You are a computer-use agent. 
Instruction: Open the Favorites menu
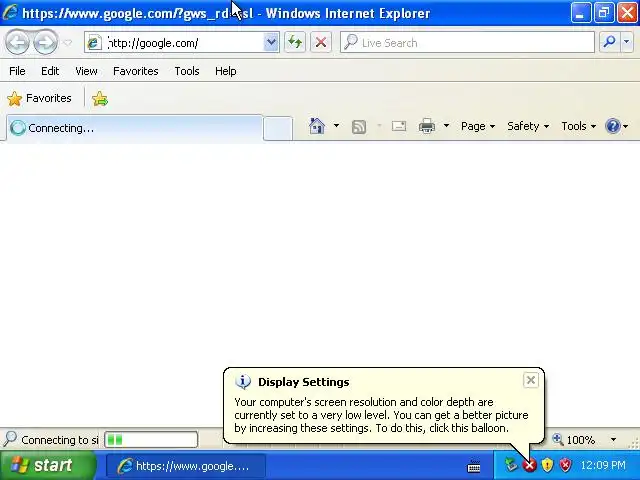pos(136,71)
